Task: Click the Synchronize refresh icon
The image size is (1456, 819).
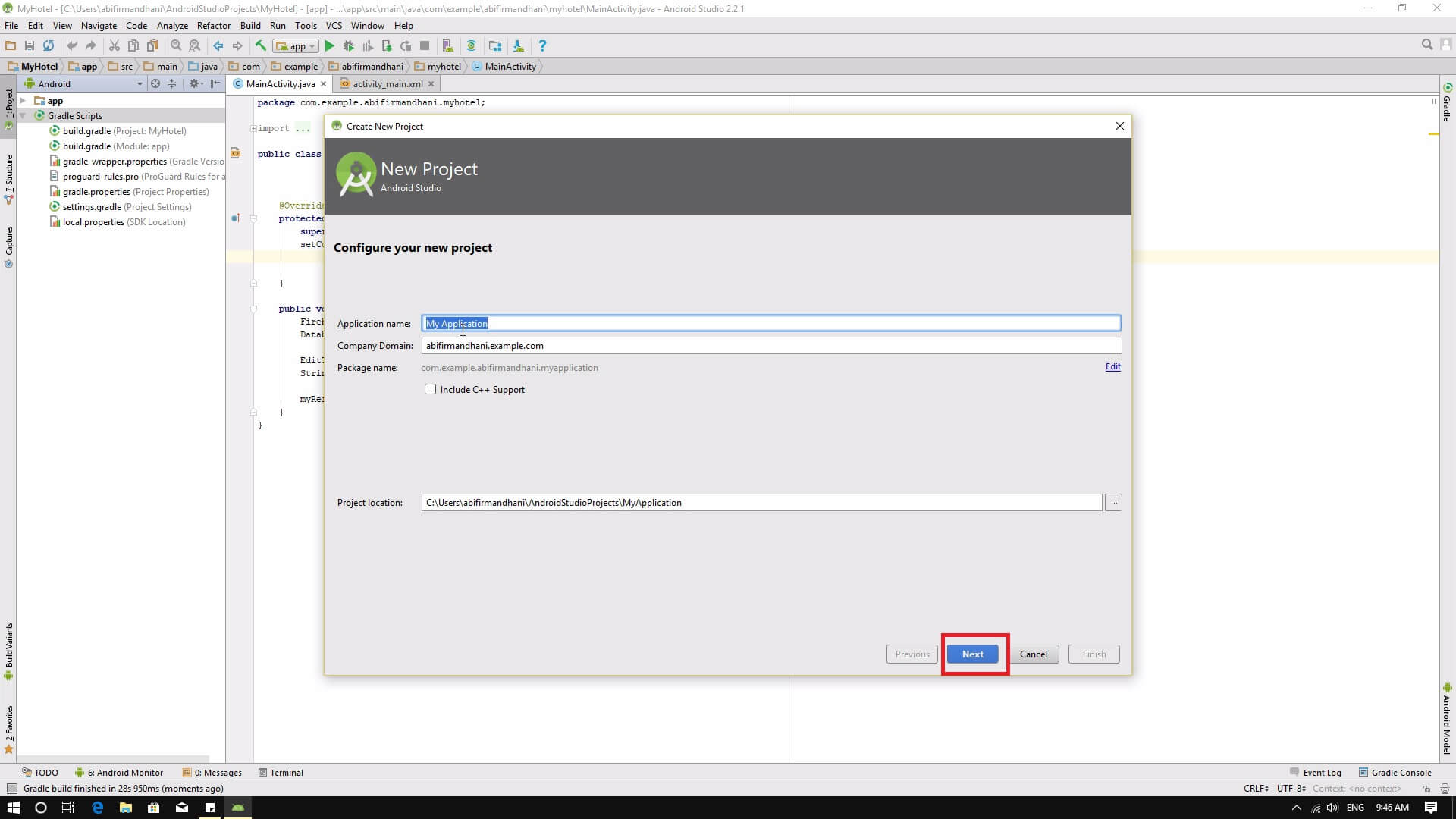Action: click(49, 46)
